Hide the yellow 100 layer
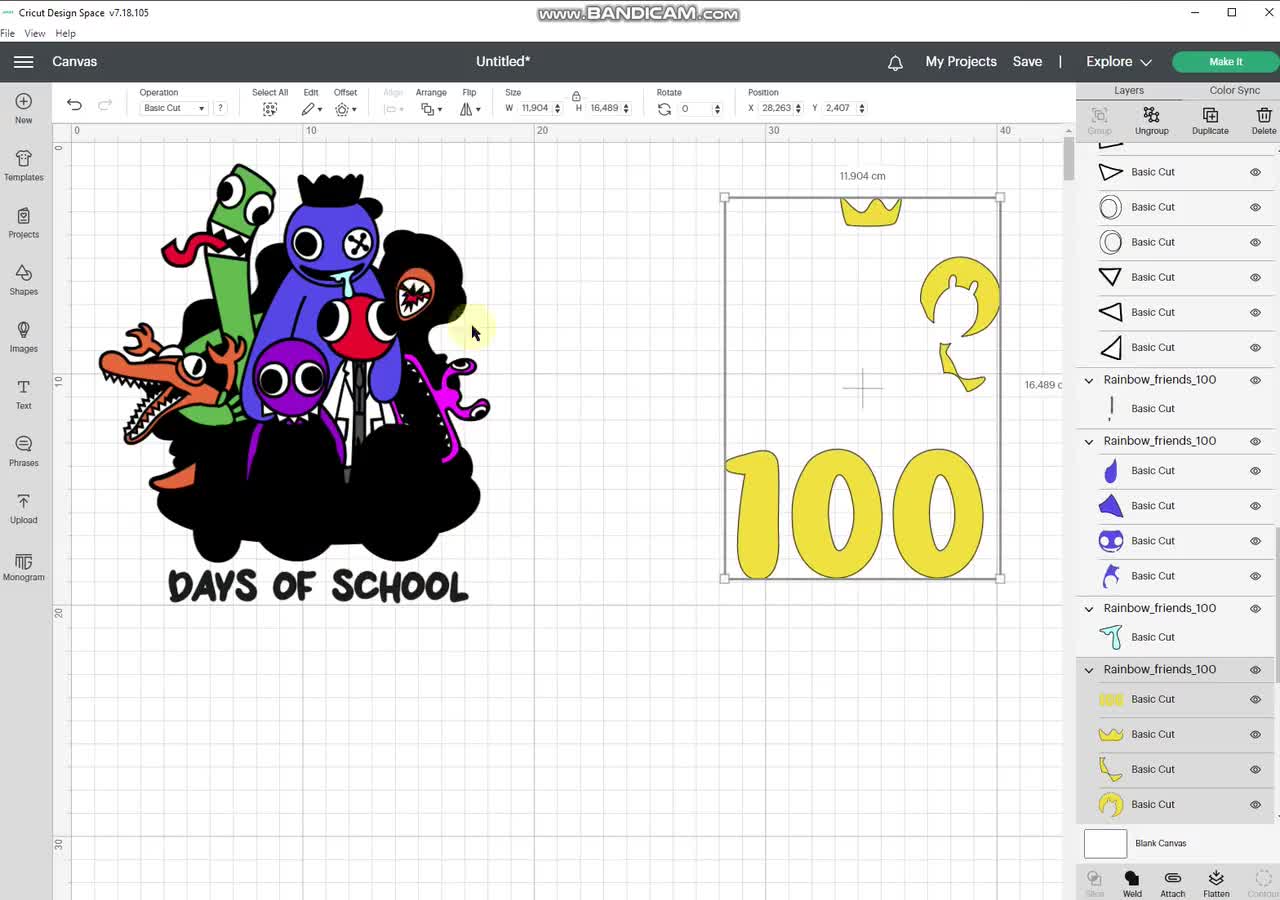This screenshot has height=900, width=1280. (x=1255, y=700)
